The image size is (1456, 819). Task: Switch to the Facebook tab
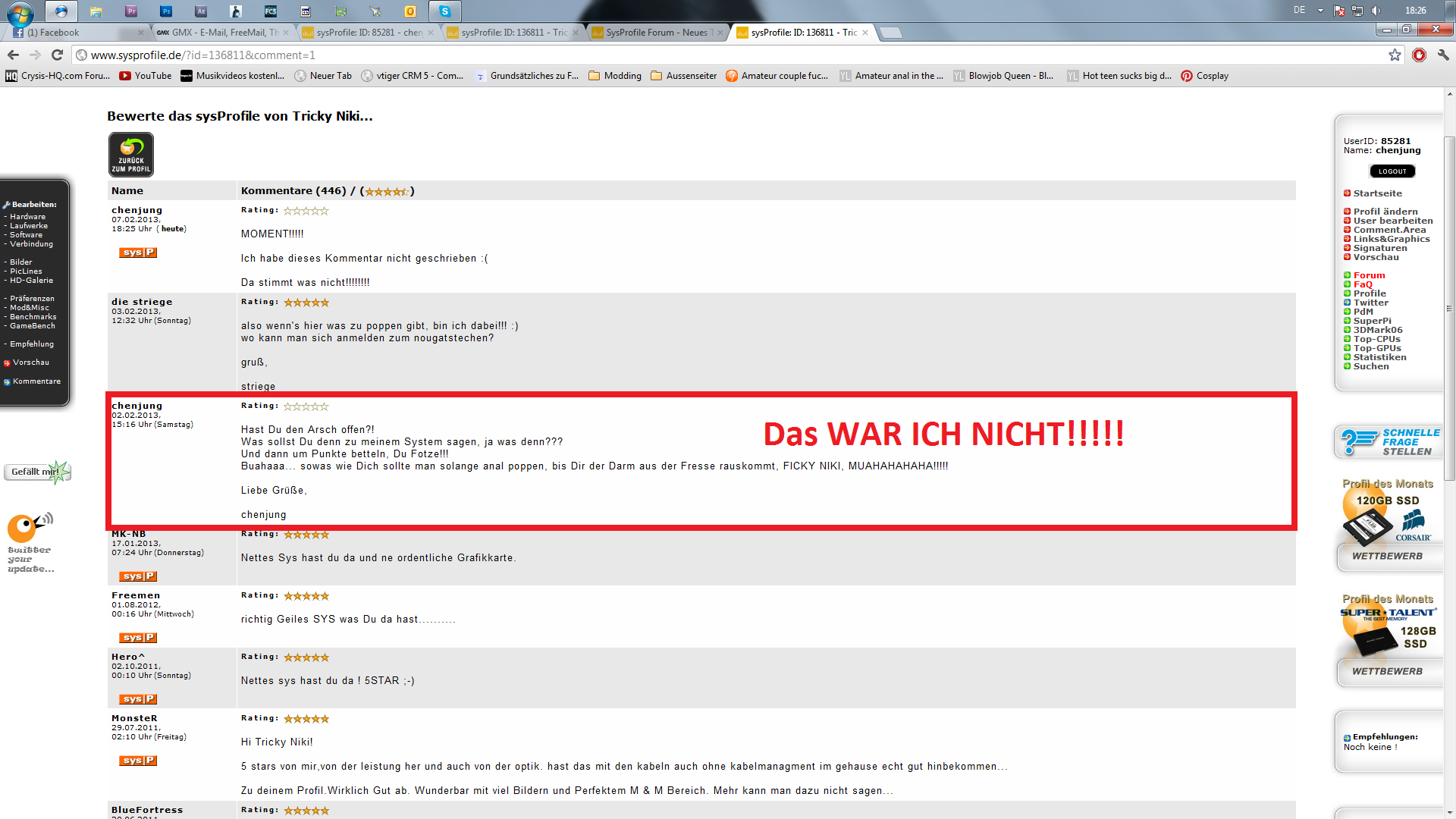(x=76, y=33)
